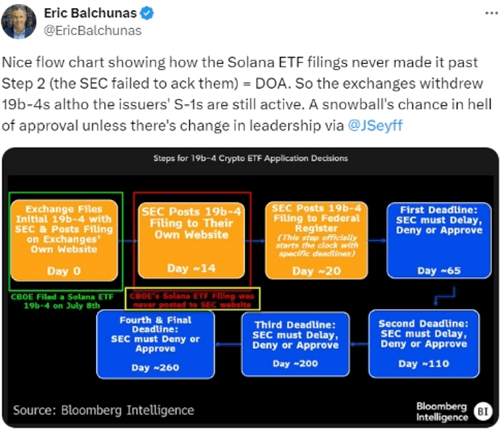The image size is (500, 429).
Task: Click SEC Posts 19b-4 to Own Website box
Action: point(191,240)
